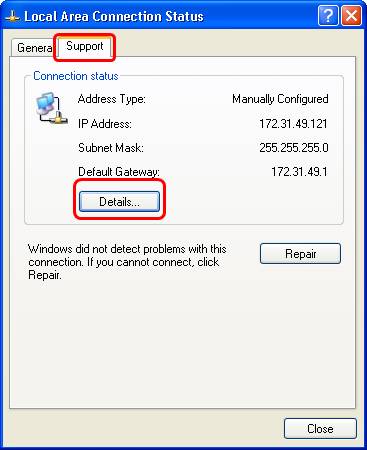Click the subnet mask value 255.255.255.0
The image size is (367, 450).
click(294, 148)
